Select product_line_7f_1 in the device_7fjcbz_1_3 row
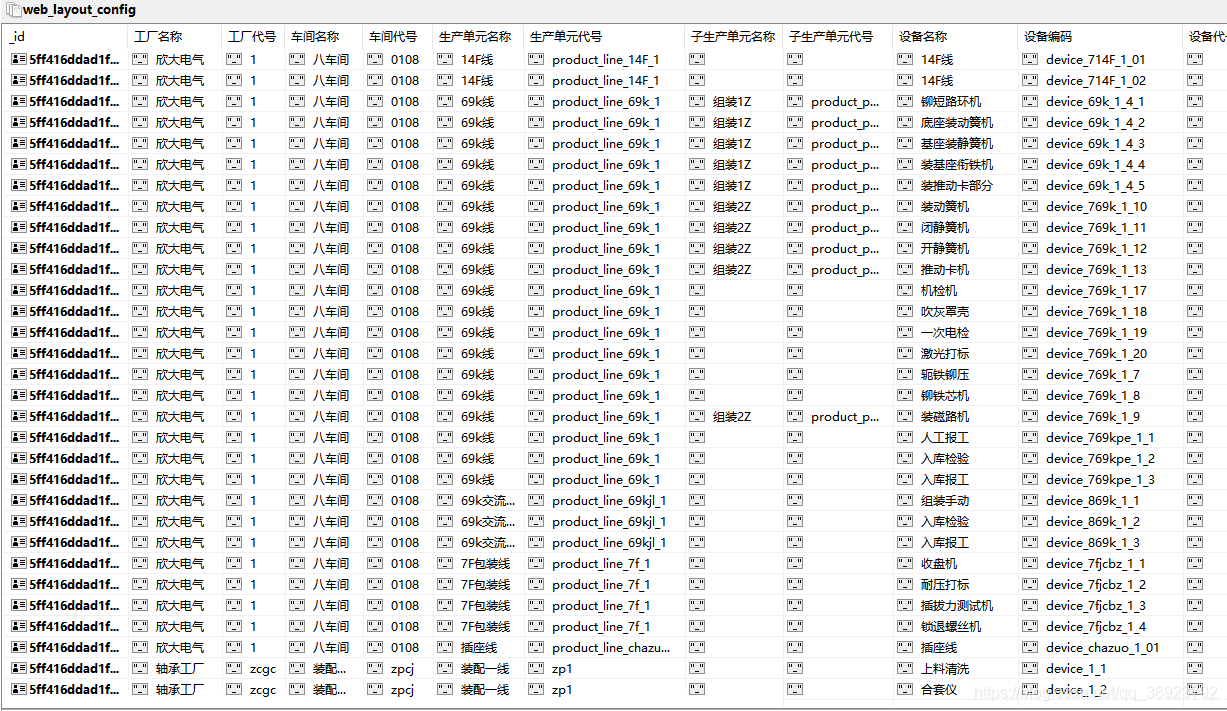1227x711 pixels. coord(601,606)
